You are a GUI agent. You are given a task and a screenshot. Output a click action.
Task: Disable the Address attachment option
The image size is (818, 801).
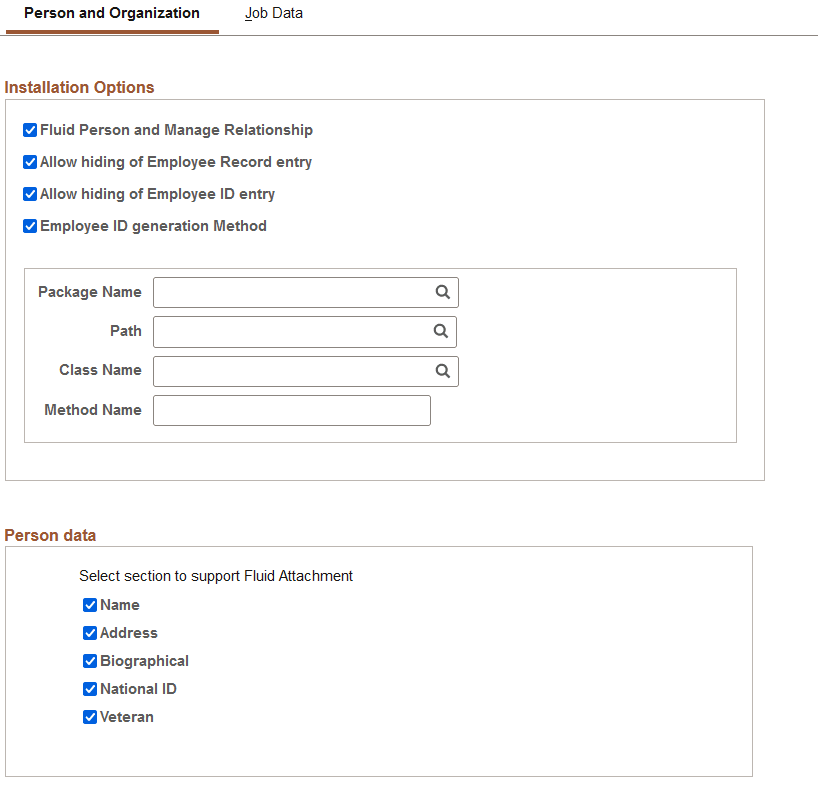(x=90, y=633)
